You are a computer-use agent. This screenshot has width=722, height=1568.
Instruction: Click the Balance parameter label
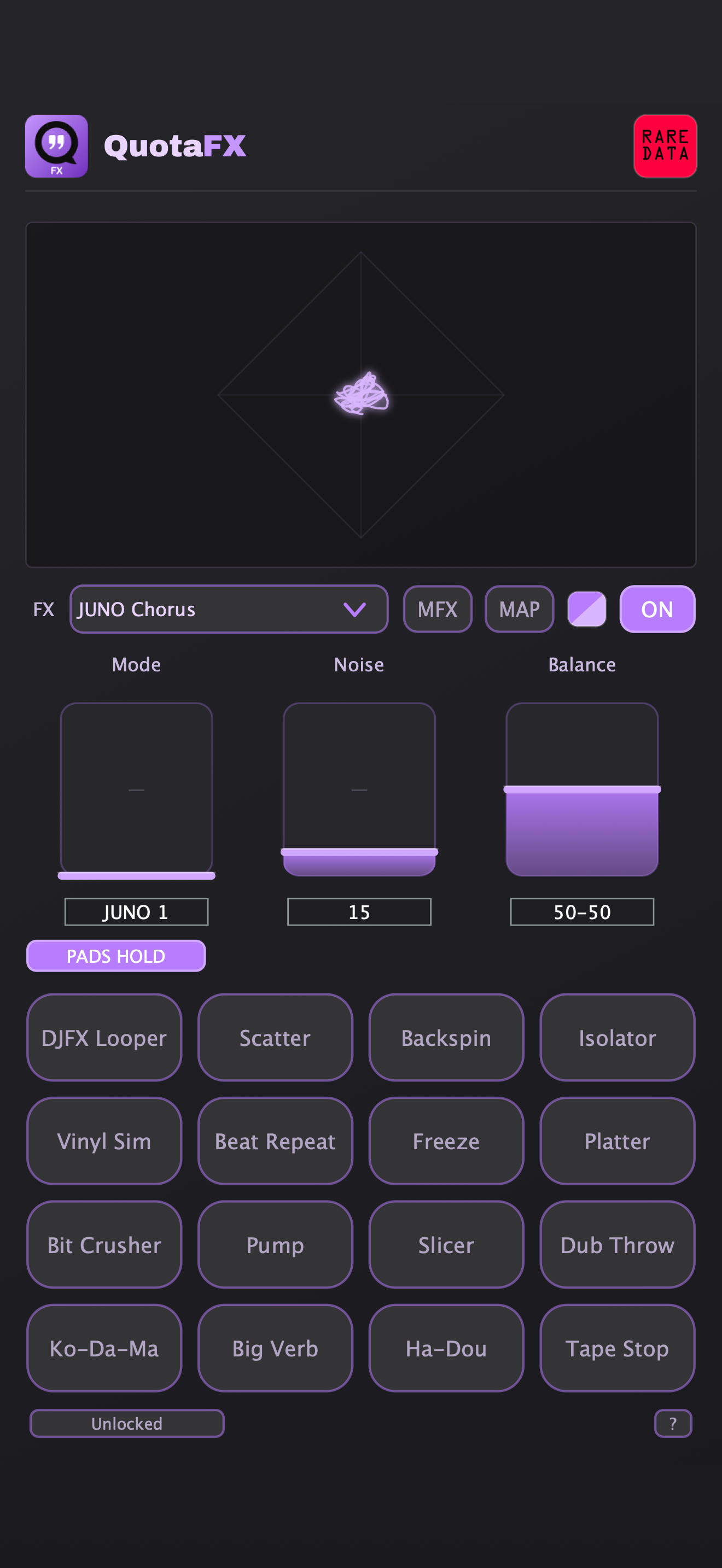click(582, 665)
